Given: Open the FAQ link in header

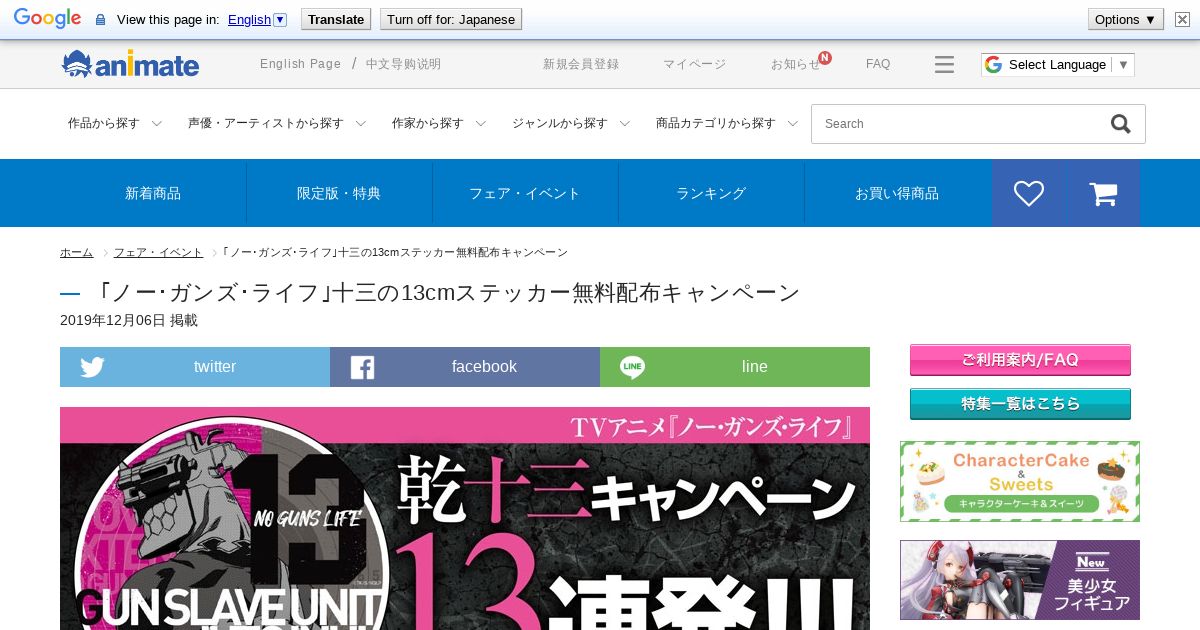Looking at the screenshot, I should click(x=878, y=64).
